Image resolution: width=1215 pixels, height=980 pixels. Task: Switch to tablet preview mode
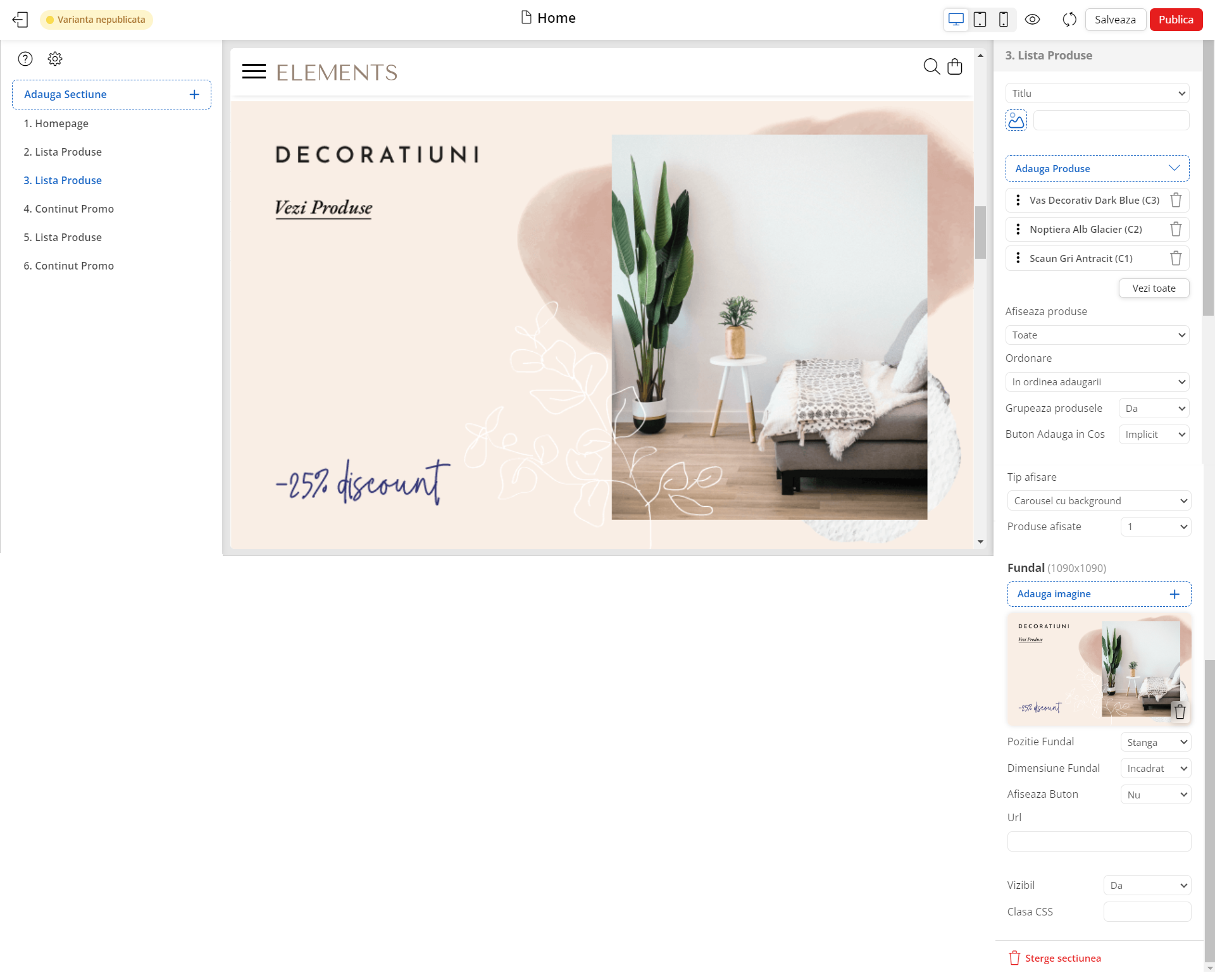tap(980, 20)
